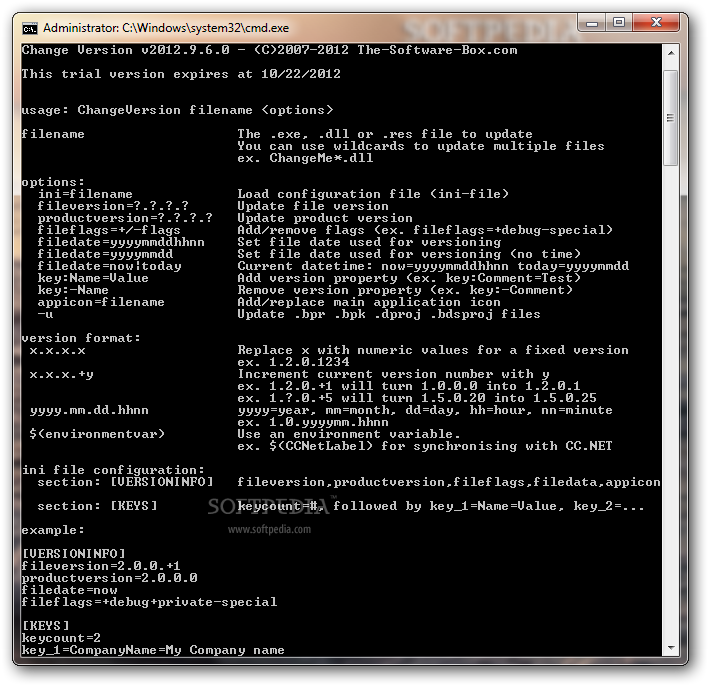
Task: Click the 'ini file configuration:' heading
Action: click(x=113, y=470)
